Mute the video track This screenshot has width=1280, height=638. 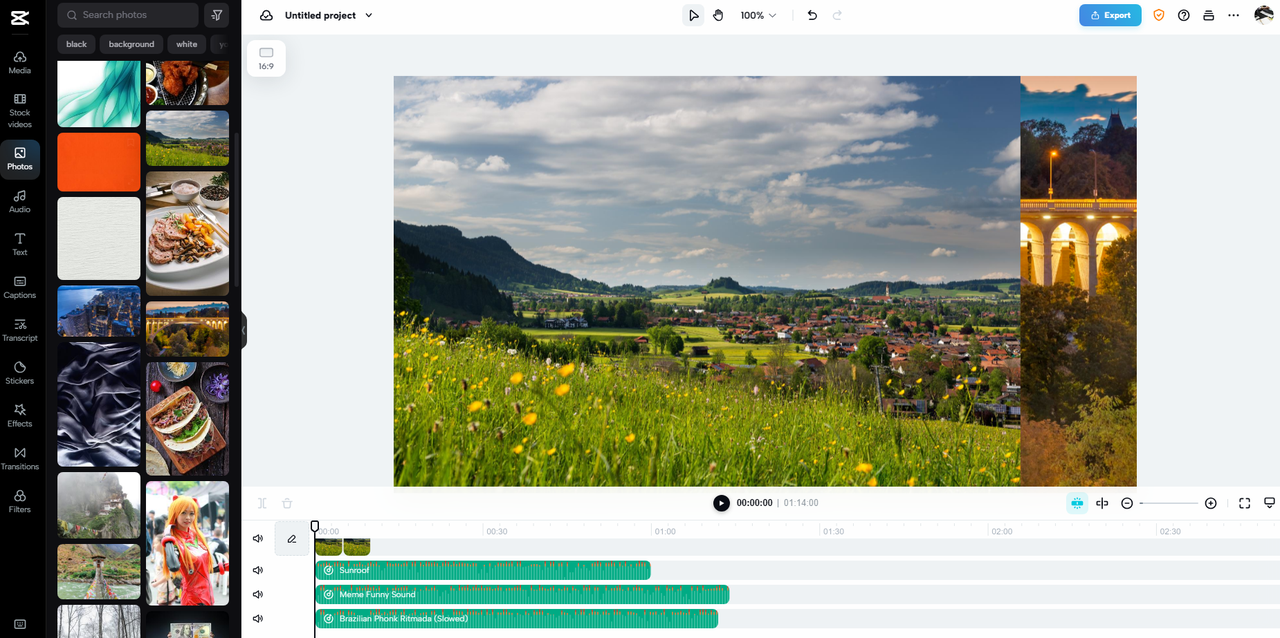(x=258, y=538)
